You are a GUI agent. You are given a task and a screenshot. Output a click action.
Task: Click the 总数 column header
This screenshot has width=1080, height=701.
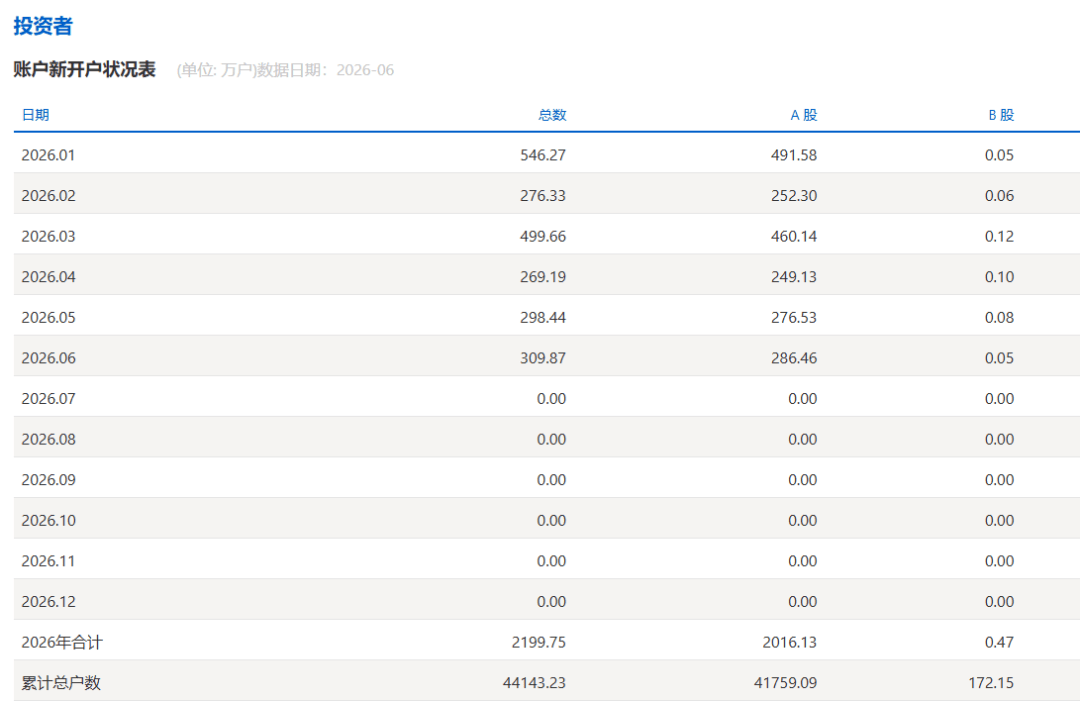click(552, 115)
